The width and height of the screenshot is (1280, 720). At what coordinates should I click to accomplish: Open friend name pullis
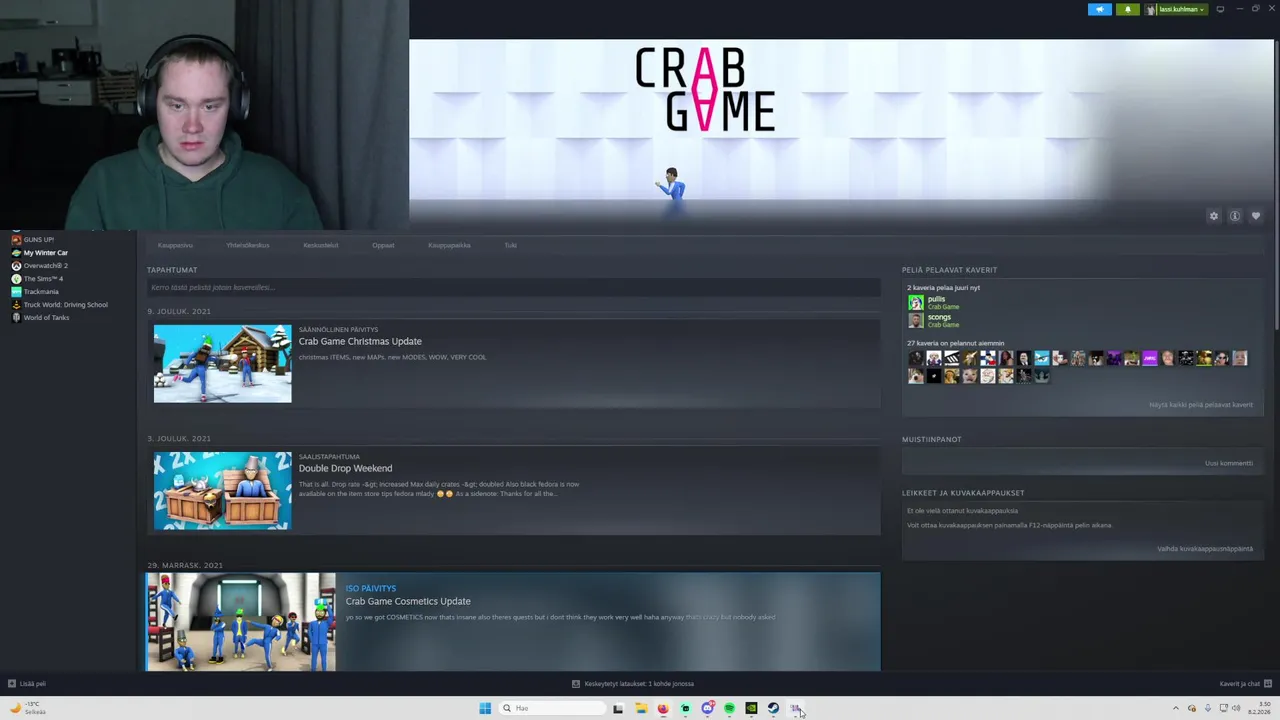coord(936,299)
